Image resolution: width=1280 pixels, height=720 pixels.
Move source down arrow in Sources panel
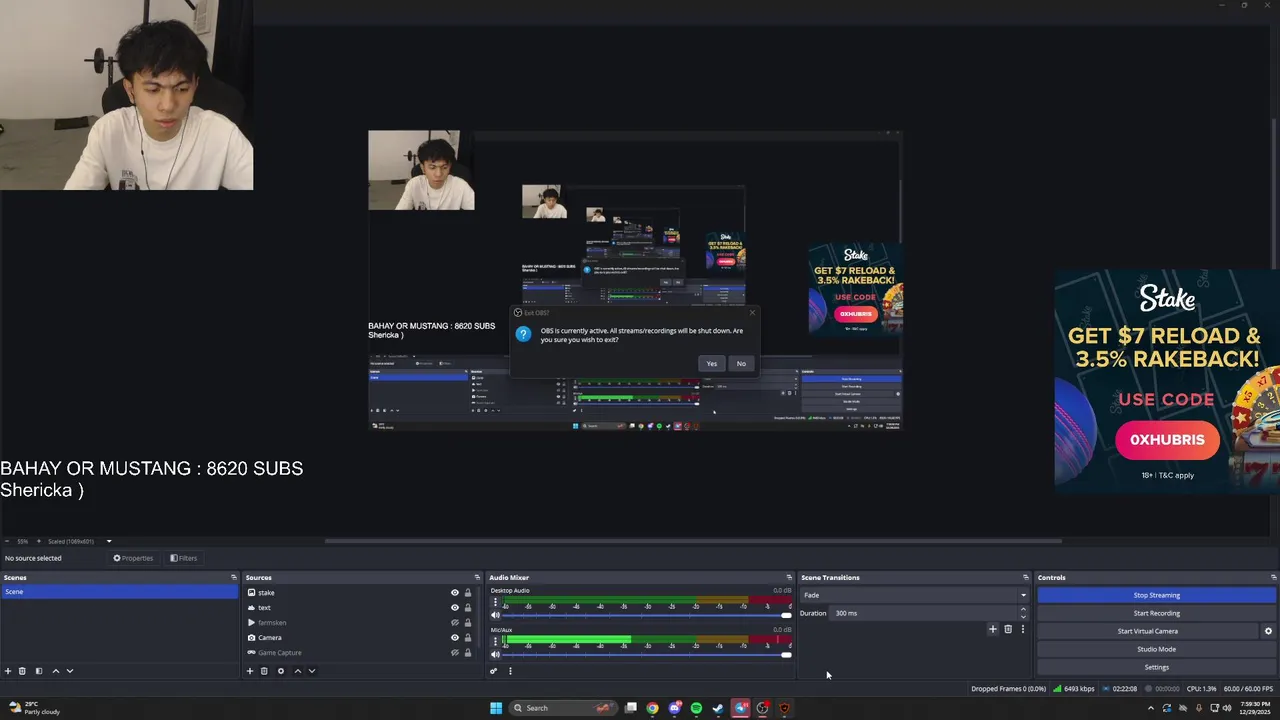point(312,671)
